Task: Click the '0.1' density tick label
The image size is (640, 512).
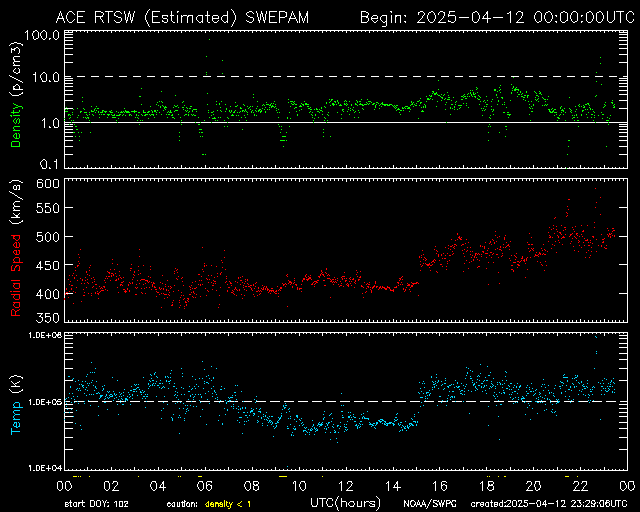Action: click(x=50, y=164)
